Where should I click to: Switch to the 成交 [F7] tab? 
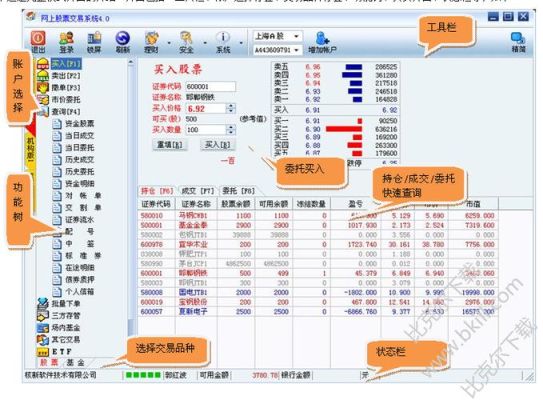(198, 191)
